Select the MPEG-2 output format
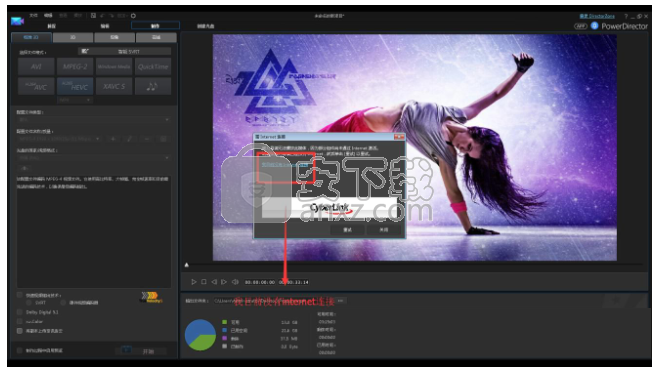 [75, 66]
